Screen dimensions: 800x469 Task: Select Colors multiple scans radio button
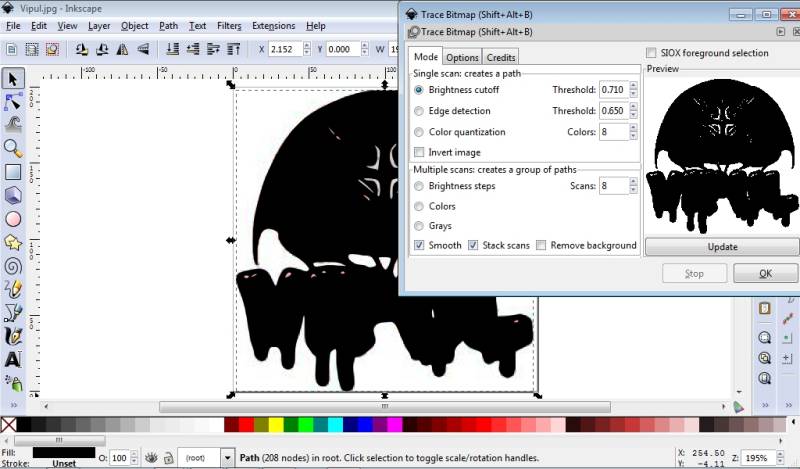tap(419, 206)
